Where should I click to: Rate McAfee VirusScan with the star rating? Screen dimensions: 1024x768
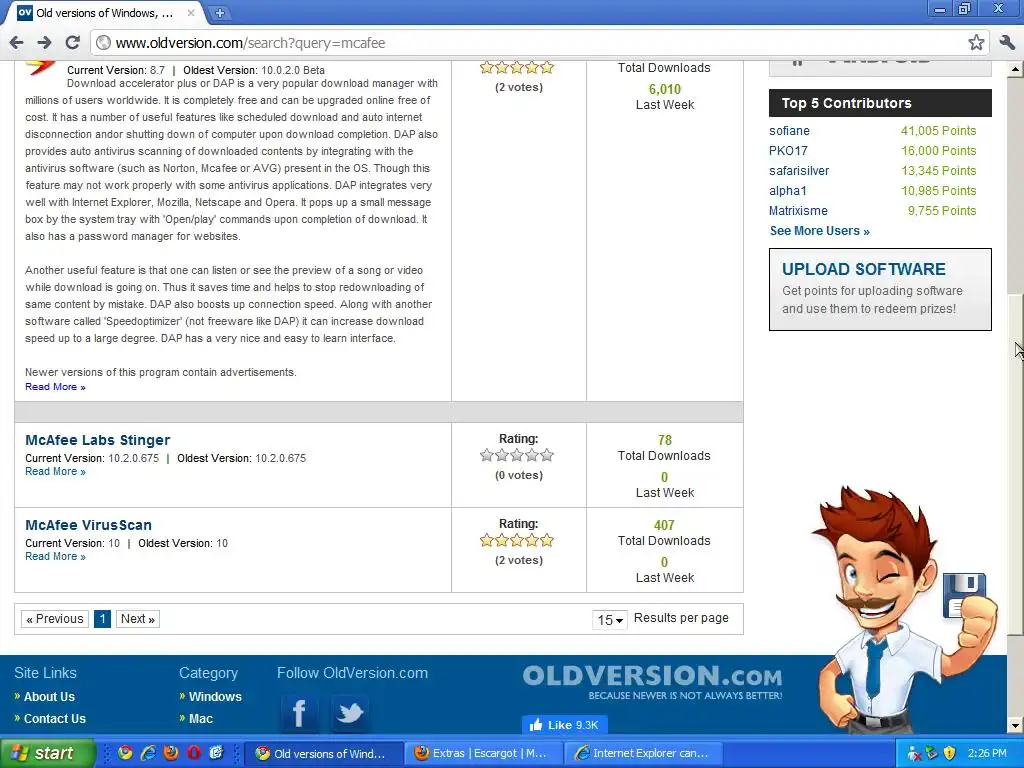(x=517, y=540)
